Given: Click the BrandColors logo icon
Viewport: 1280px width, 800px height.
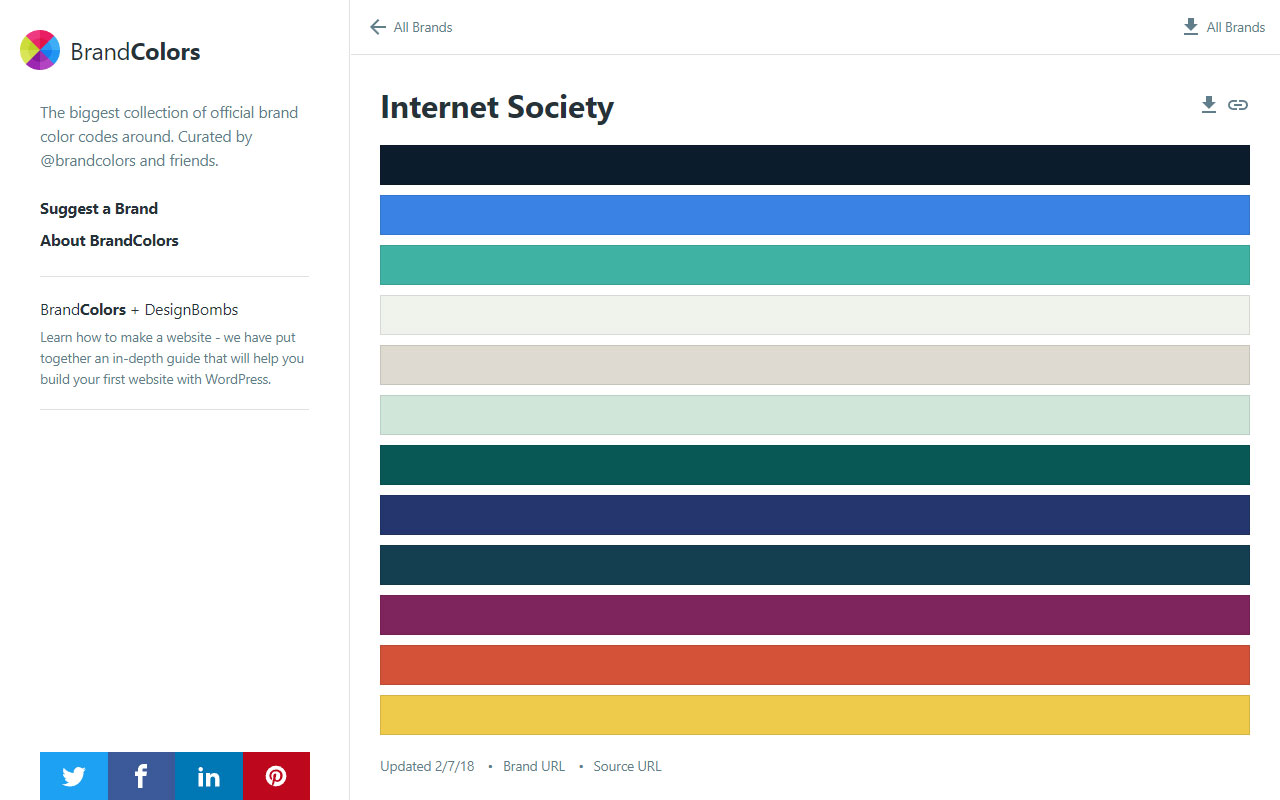Looking at the screenshot, I should pyautogui.click(x=40, y=49).
